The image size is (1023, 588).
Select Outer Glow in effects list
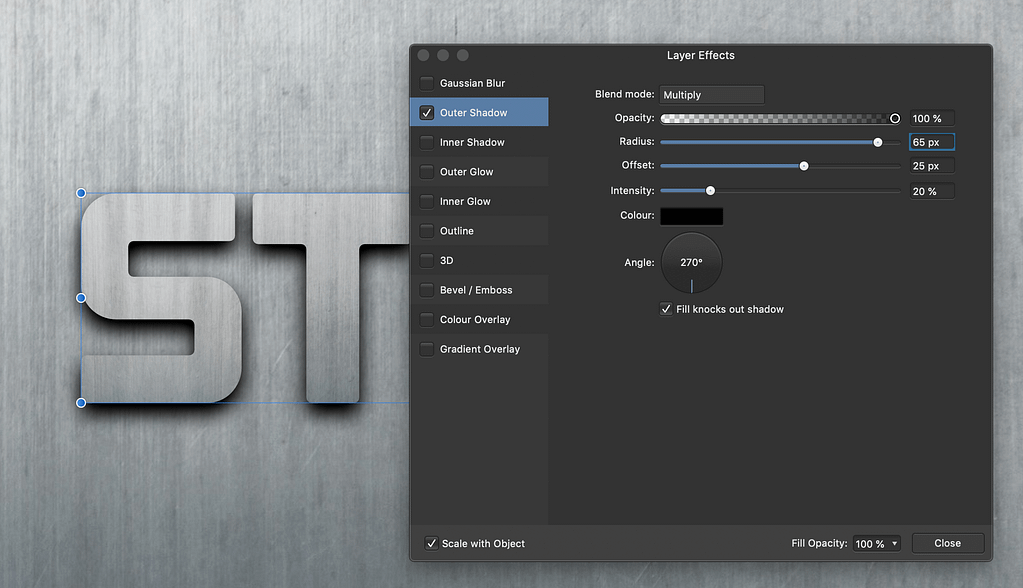click(x=466, y=172)
